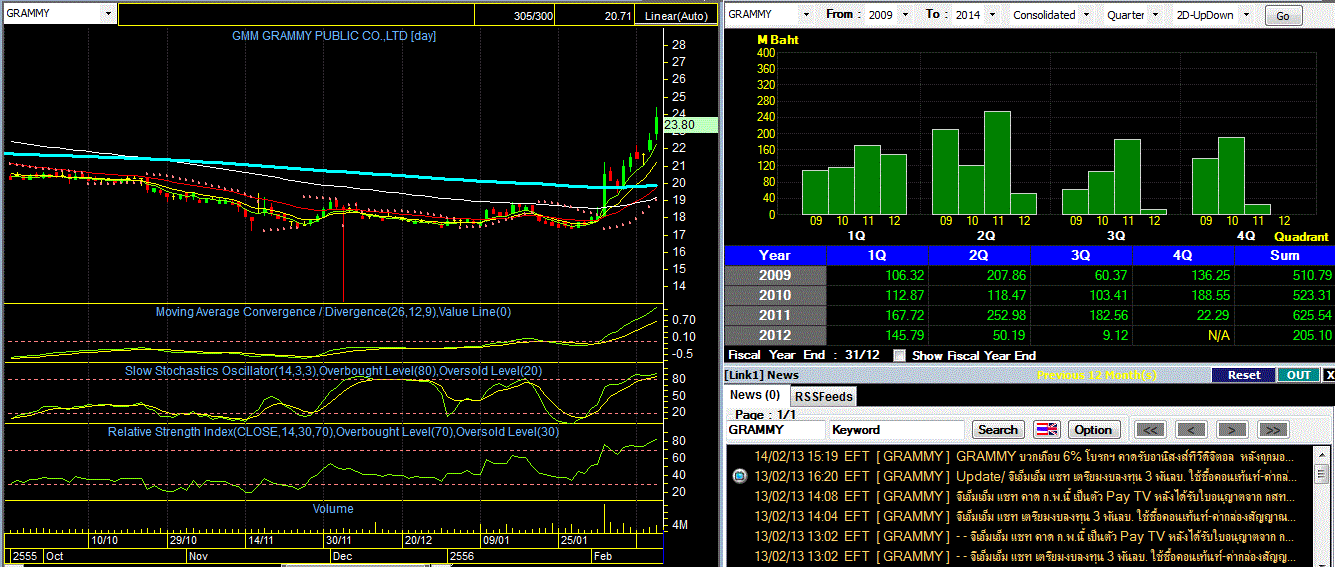Click the Linear(Auto) scale label

tap(676, 16)
